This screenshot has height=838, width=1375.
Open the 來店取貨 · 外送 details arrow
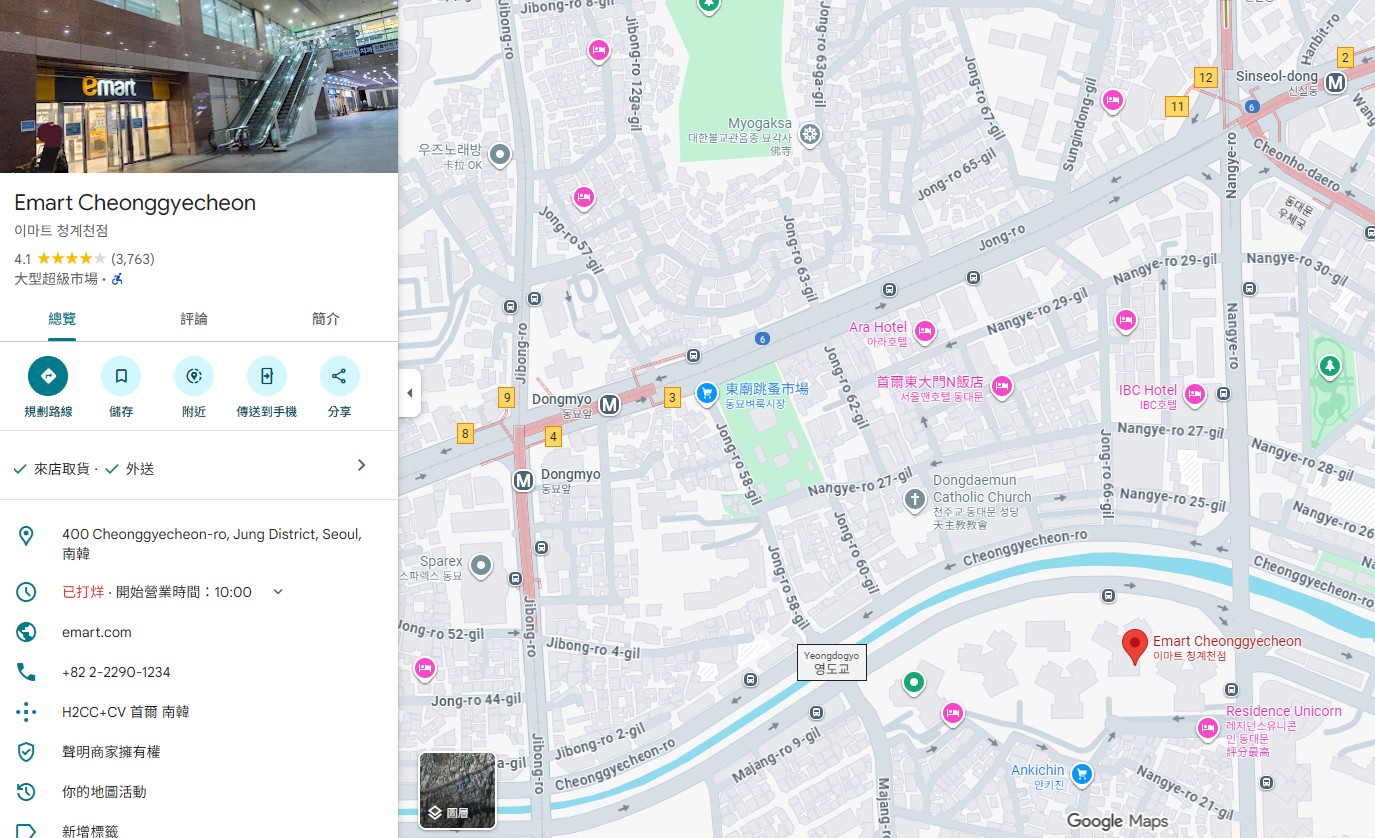pos(361,465)
